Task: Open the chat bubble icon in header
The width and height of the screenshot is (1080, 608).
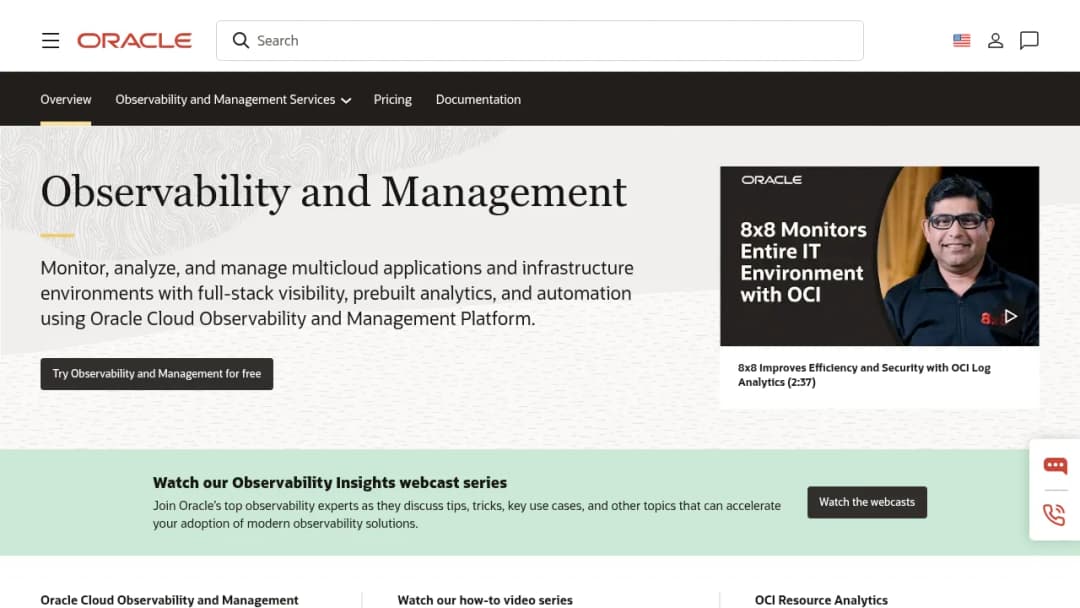Action: (1029, 41)
